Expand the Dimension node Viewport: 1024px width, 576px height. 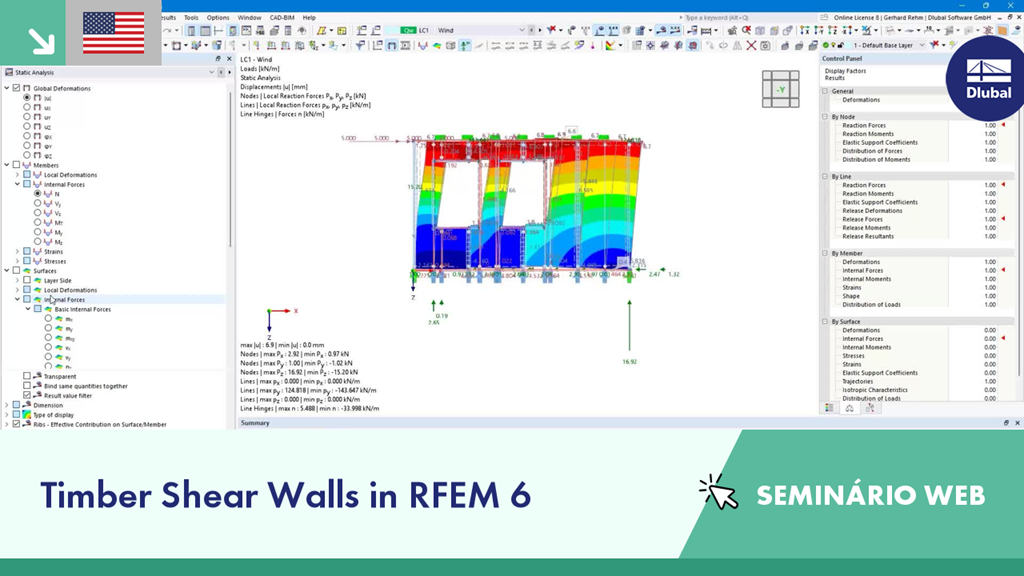pos(7,405)
